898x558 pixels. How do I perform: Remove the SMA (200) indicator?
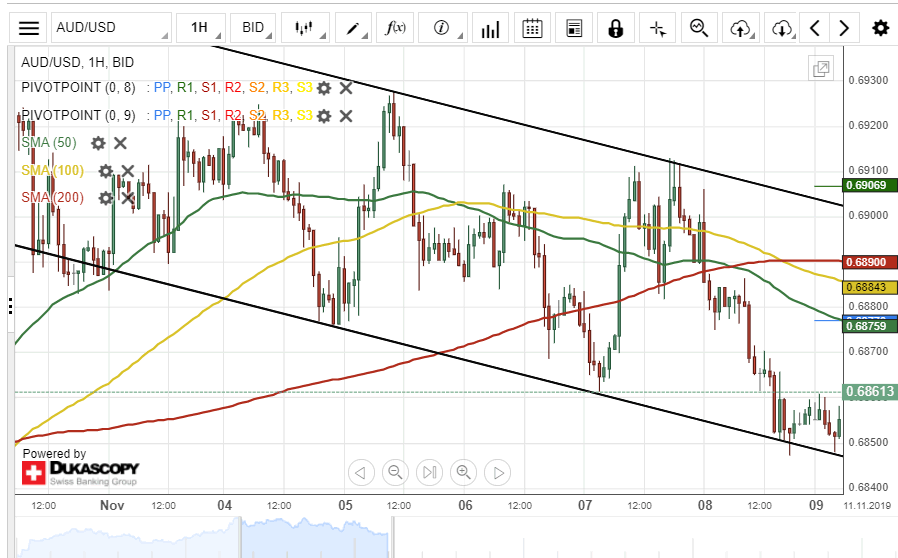click(x=127, y=198)
